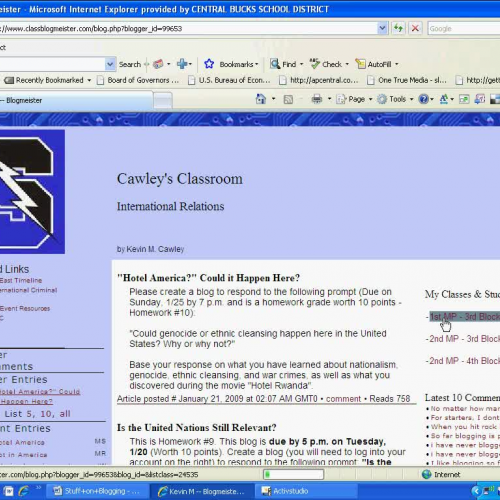Click the Print icon
This screenshot has height=500, width=500.
pos(317,99)
